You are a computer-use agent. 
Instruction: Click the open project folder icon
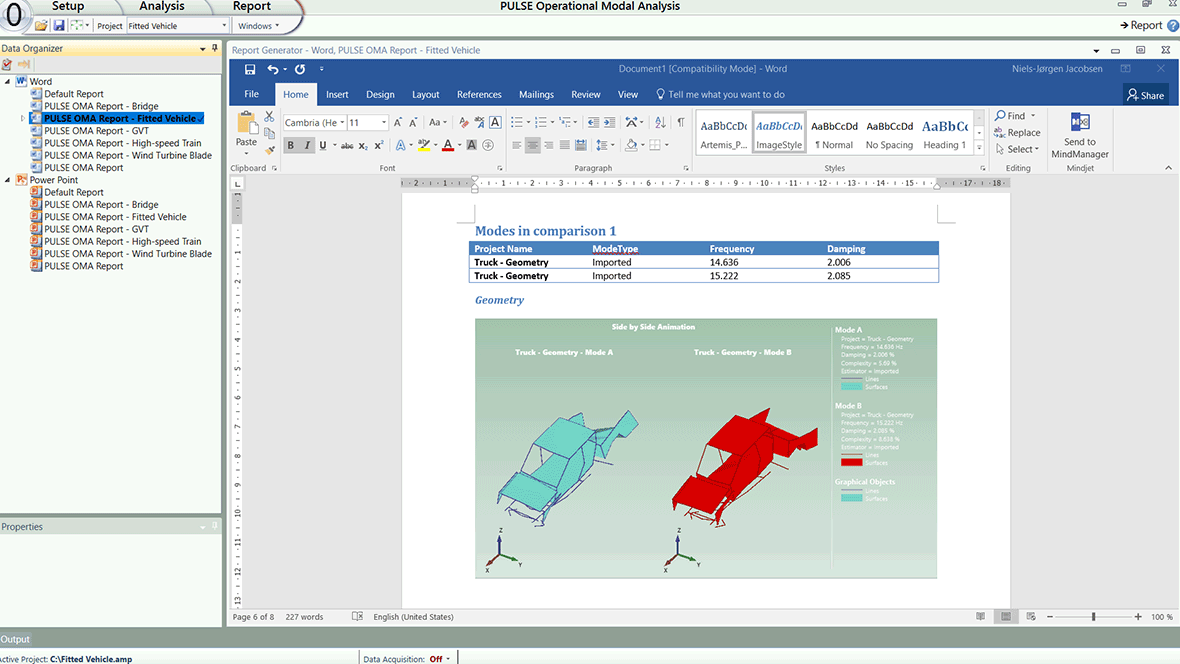coord(42,25)
